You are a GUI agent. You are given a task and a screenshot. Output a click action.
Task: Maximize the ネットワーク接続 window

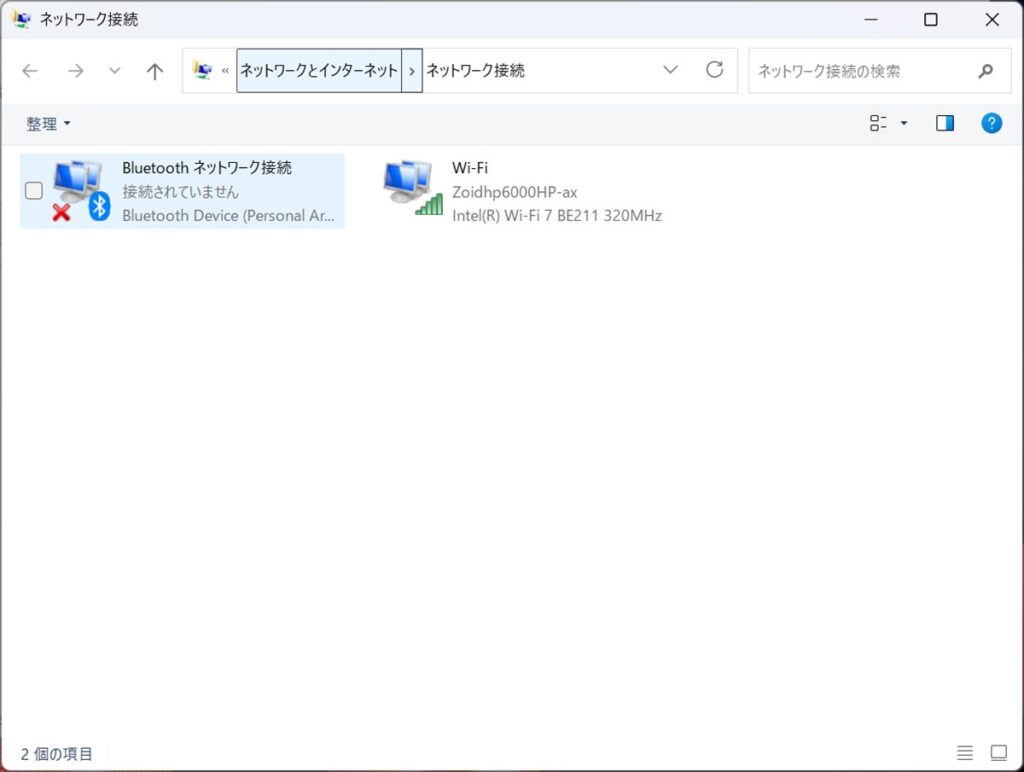tap(931, 20)
